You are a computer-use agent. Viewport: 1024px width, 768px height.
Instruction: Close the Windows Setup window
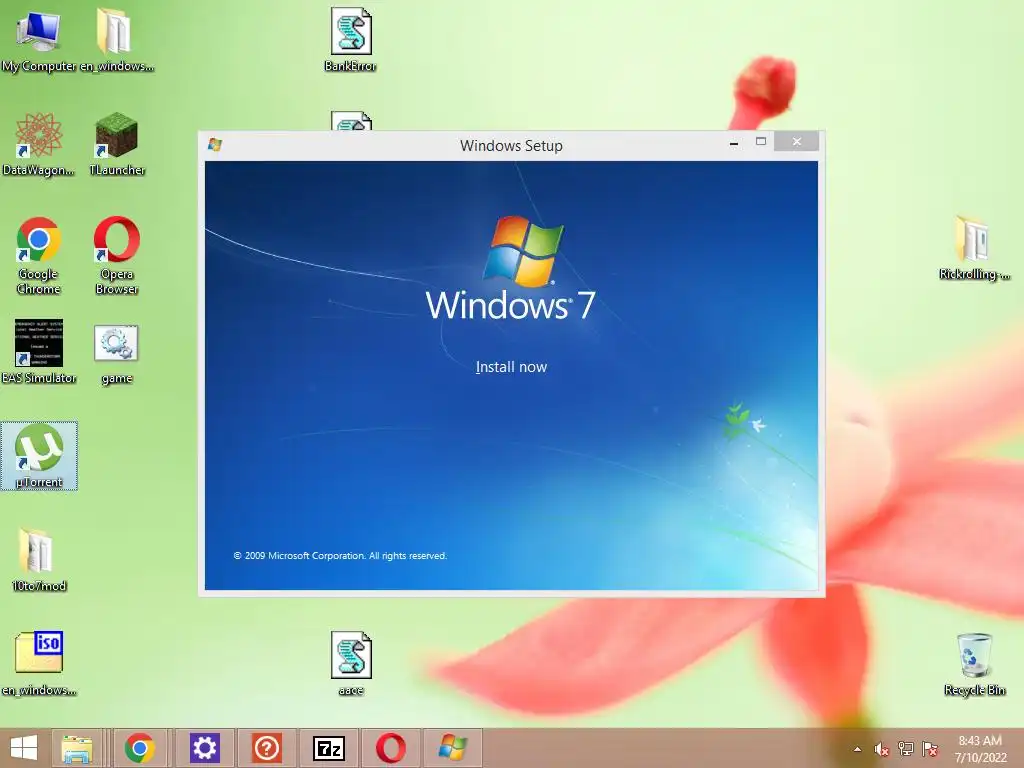[796, 142]
